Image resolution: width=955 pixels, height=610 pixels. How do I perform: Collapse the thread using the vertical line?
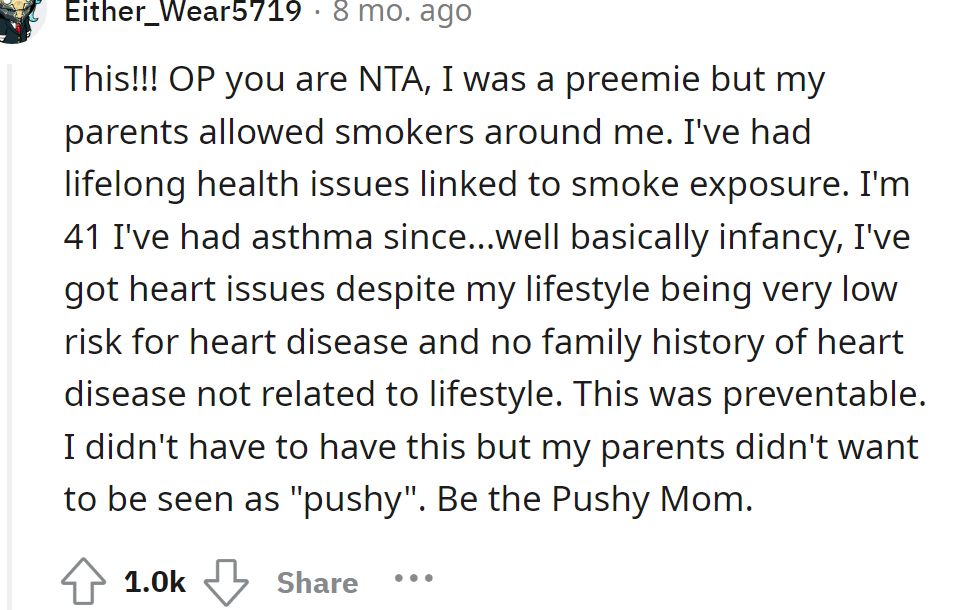point(8,330)
